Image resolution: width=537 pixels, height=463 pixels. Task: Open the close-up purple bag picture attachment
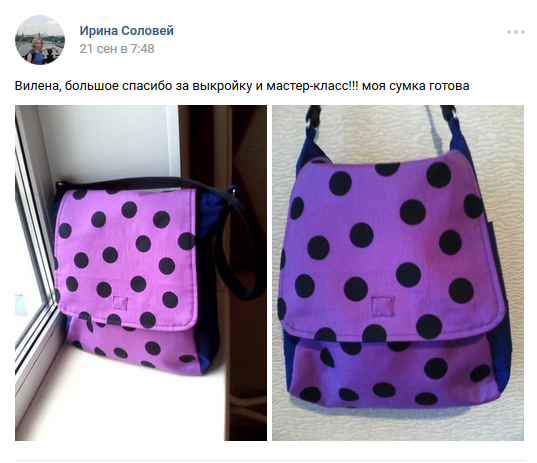point(398,273)
